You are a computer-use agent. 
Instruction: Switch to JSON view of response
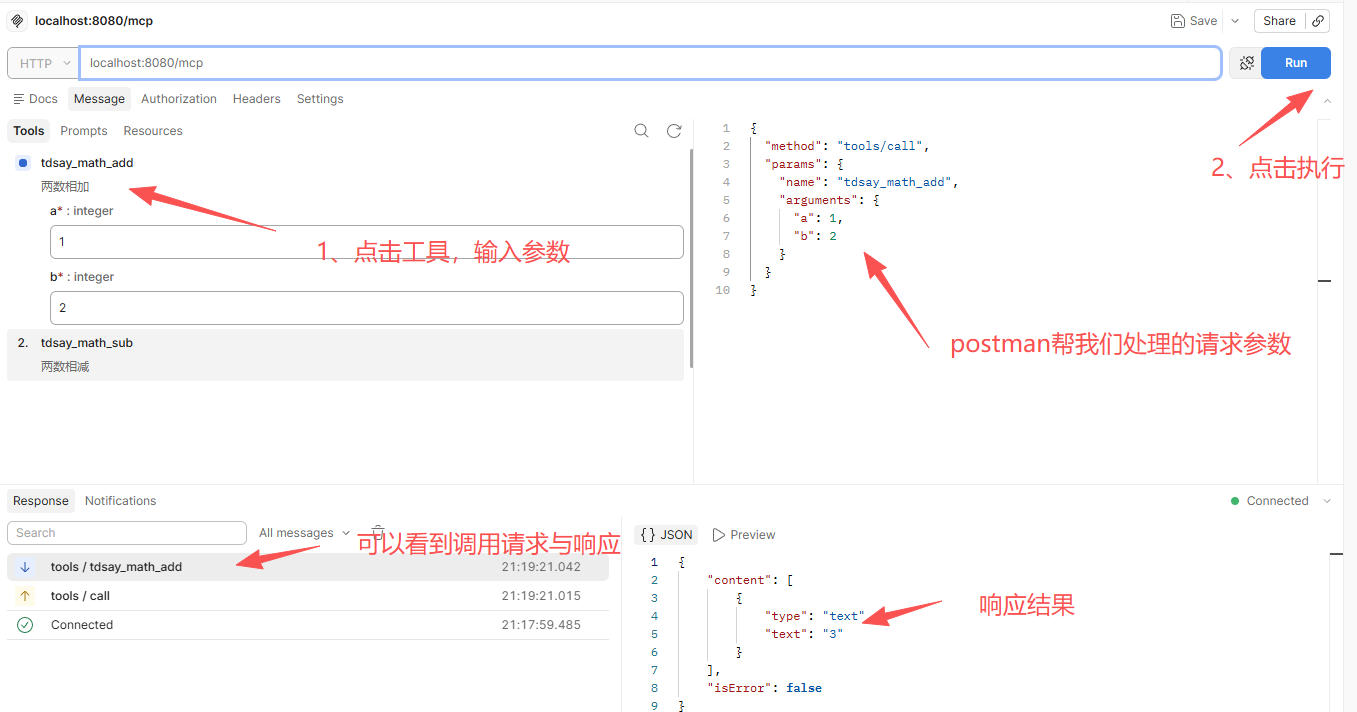click(x=666, y=535)
